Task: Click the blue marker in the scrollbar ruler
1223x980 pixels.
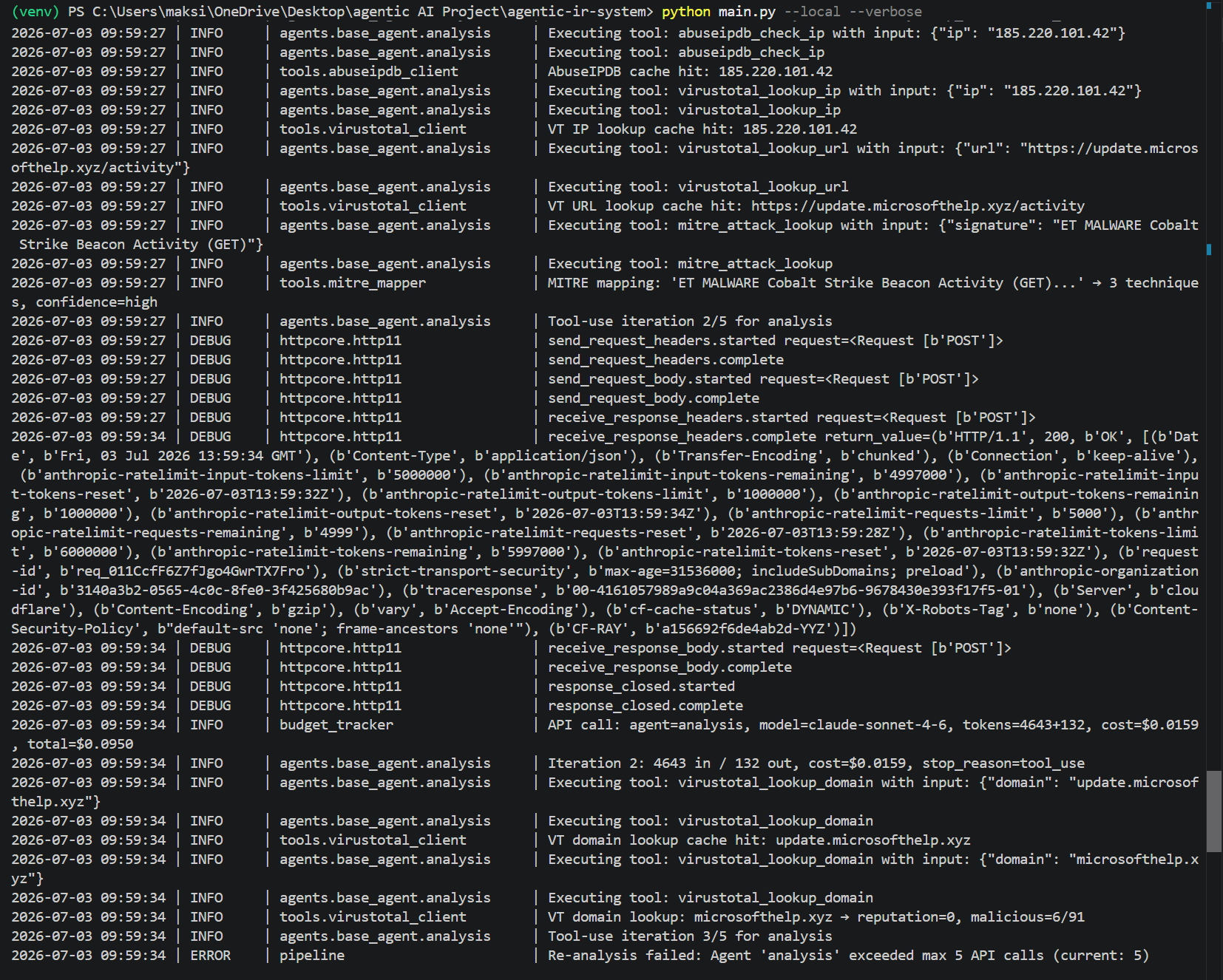Action: 1209,250
